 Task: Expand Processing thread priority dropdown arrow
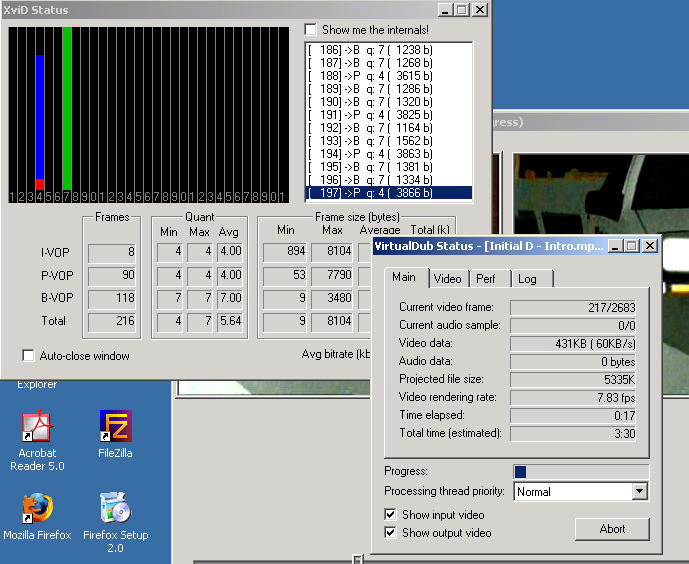[x=640, y=491]
